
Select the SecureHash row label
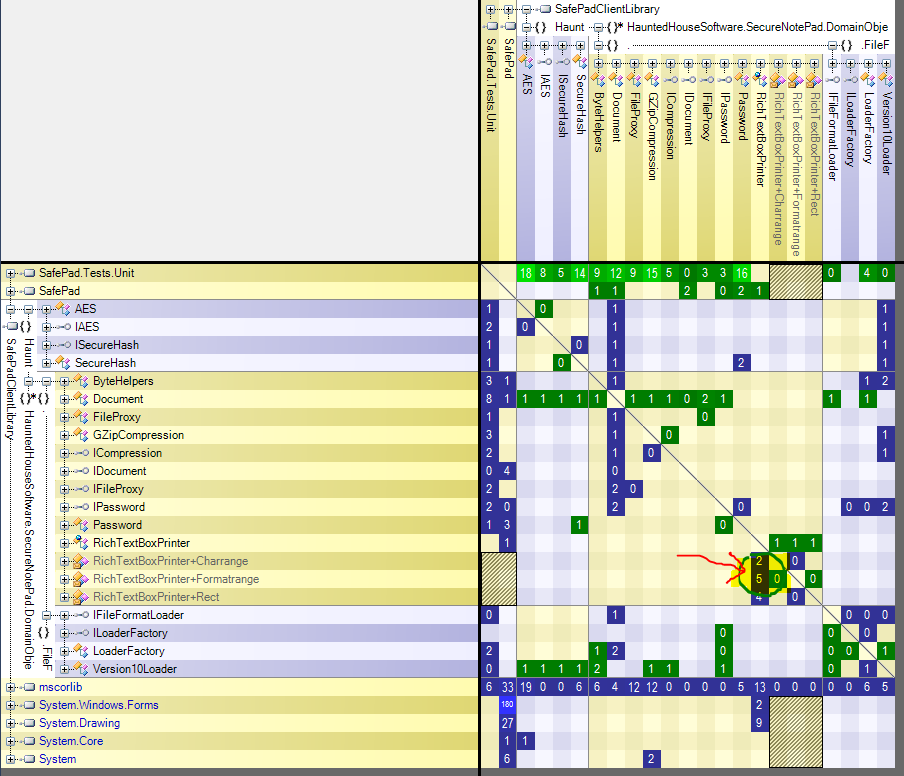[x=105, y=363]
